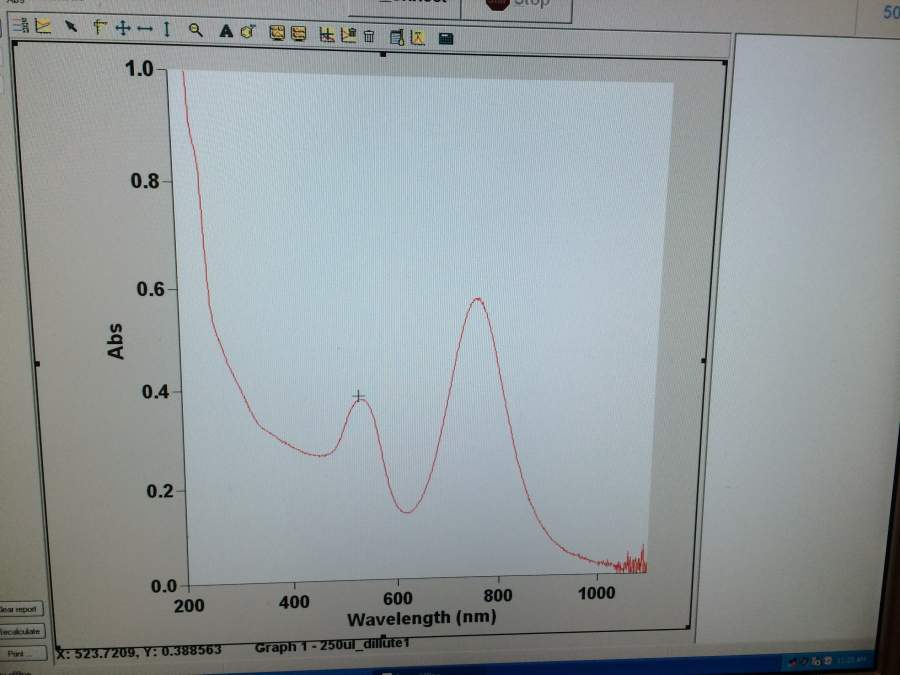Viewport: 900px width, 675px height.
Task: Select the free four-way cursor tool
Action: pyautogui.click(x=122, y=28)
